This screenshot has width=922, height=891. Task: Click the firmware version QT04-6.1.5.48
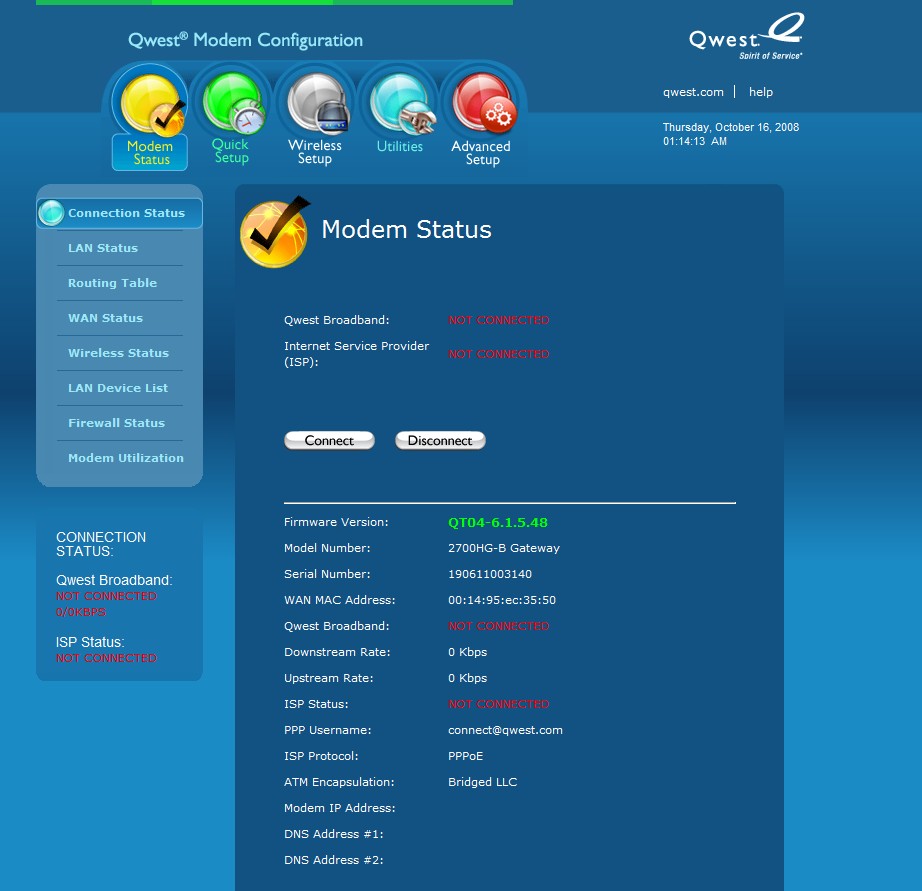497,522
